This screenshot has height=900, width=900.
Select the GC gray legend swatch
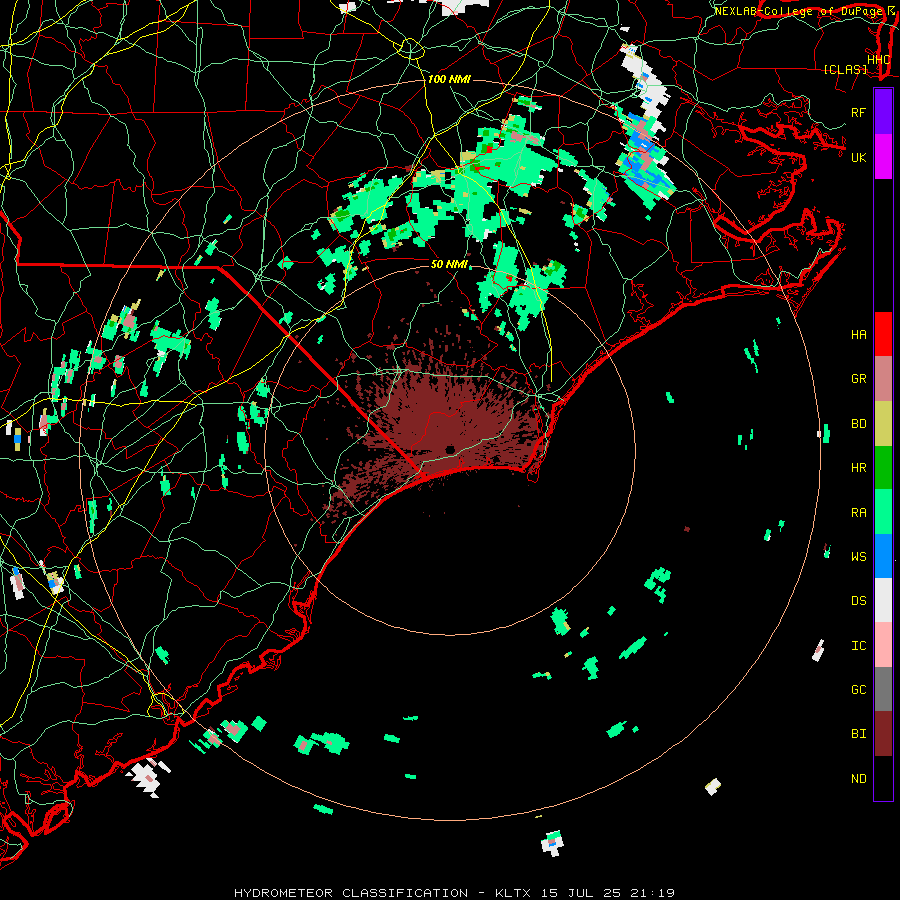tap(883, 689)
